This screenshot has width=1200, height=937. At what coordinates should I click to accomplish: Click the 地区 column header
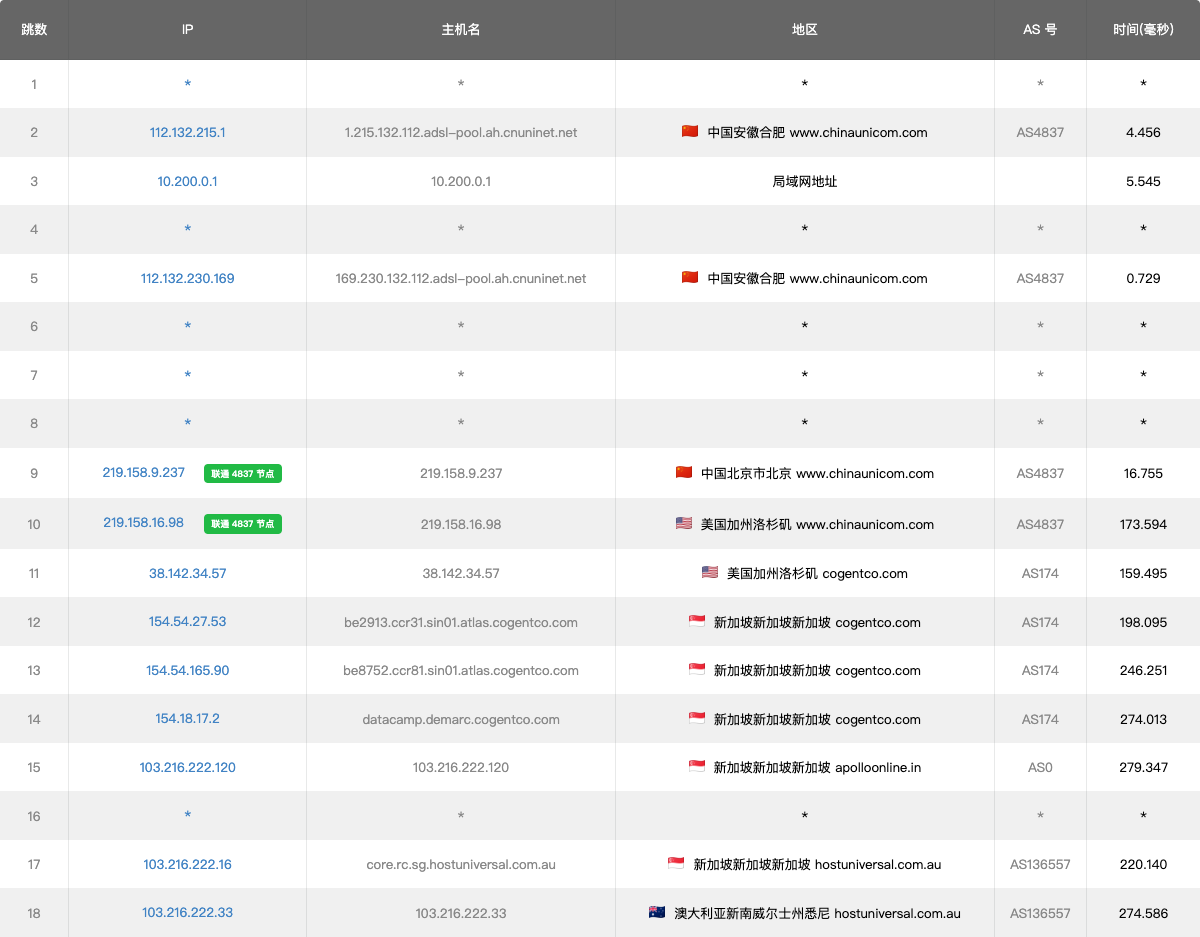(805, 29)
